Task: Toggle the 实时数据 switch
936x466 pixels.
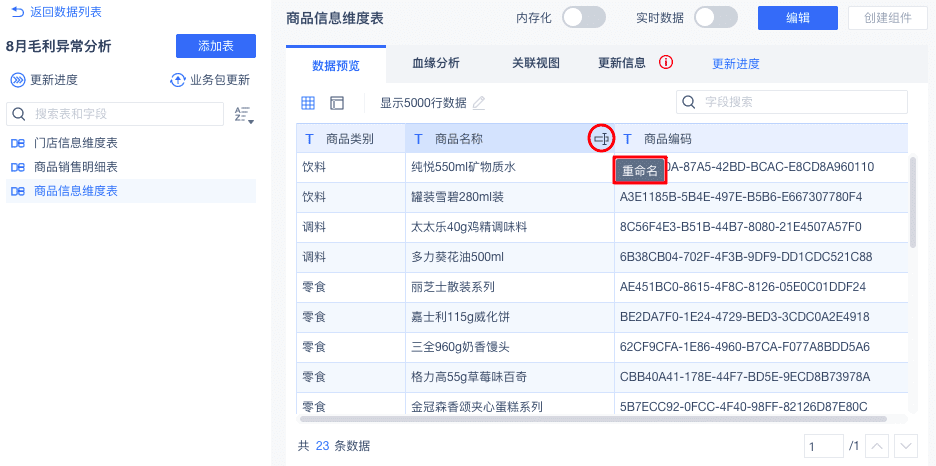Action: tap(716, 18)
